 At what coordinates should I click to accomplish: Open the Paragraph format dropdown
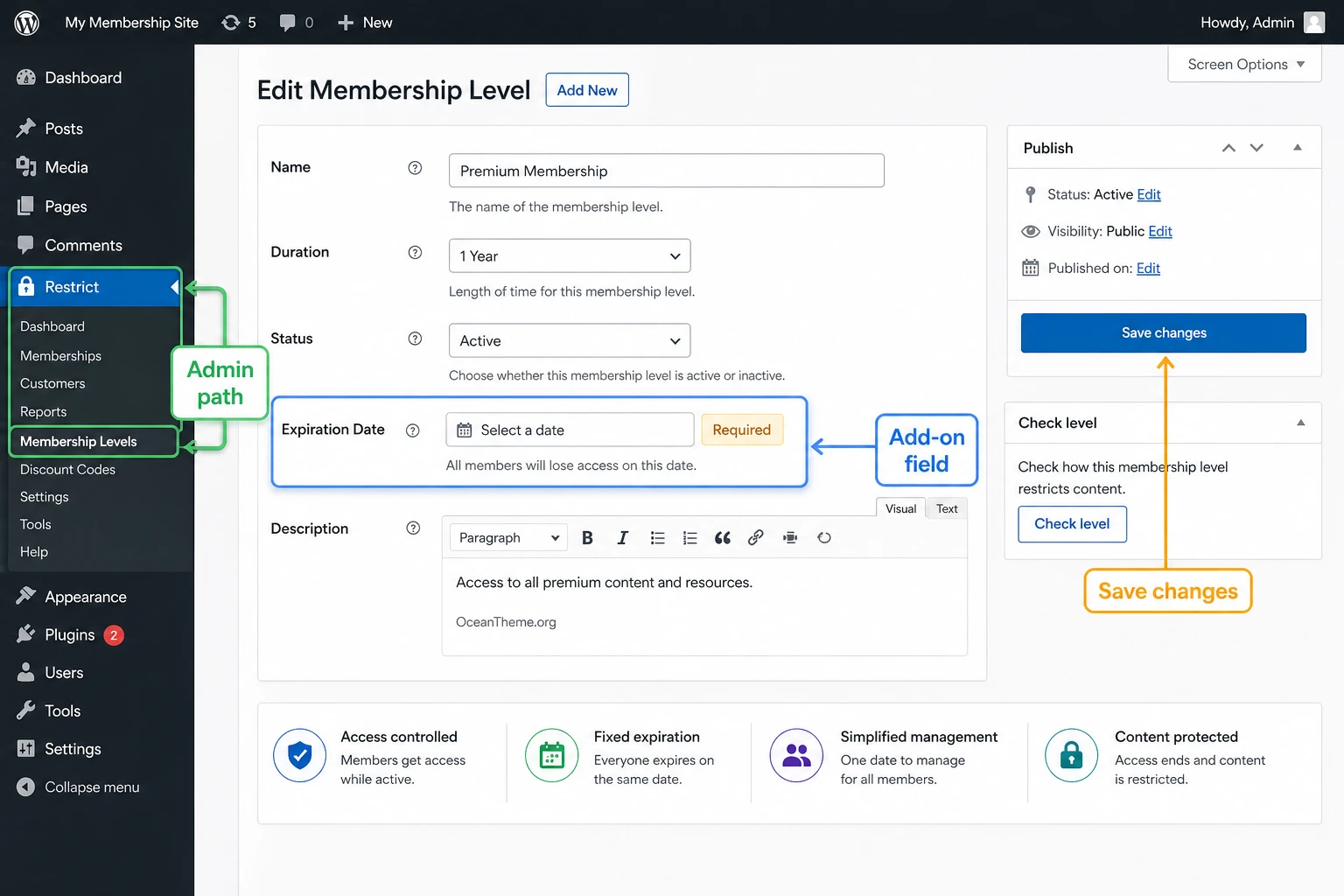pyautogui.click(x=508, y=538)
